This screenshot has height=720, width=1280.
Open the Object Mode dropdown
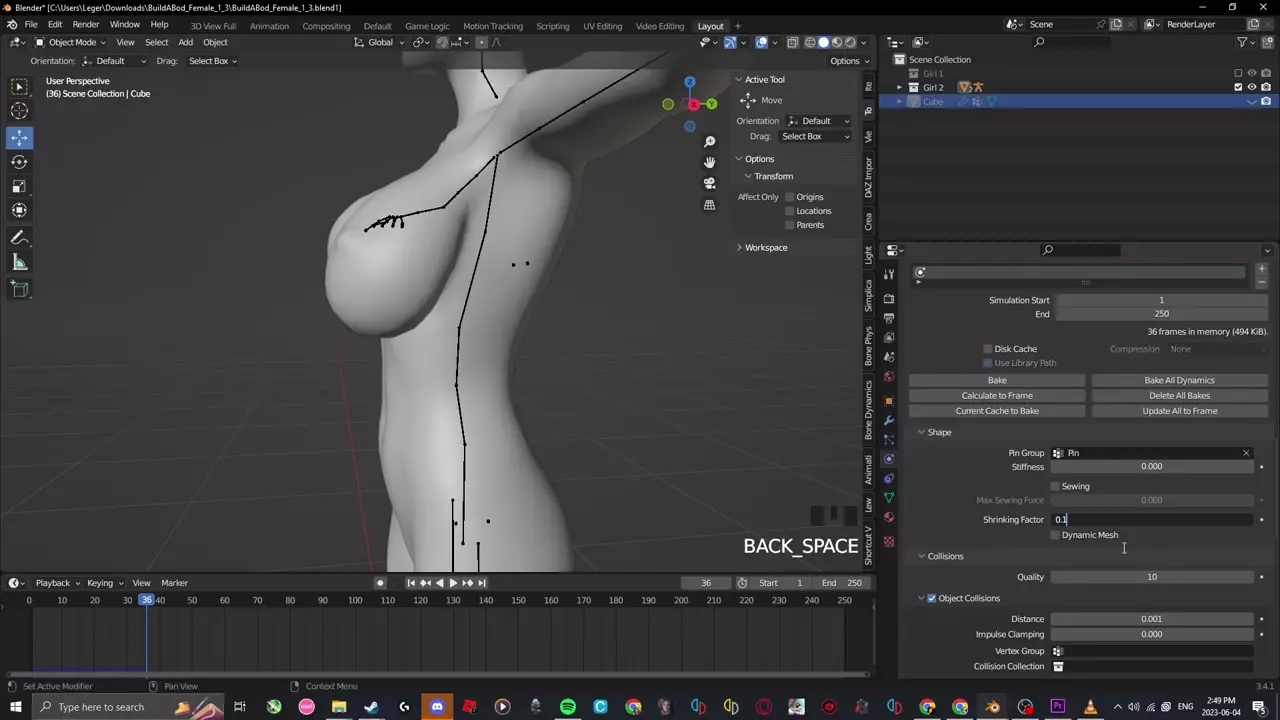[70, 42]
